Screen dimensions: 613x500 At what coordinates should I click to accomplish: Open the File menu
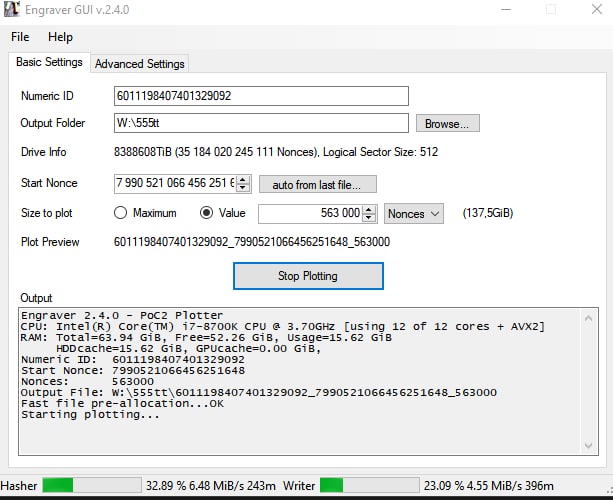click(20, 37)
